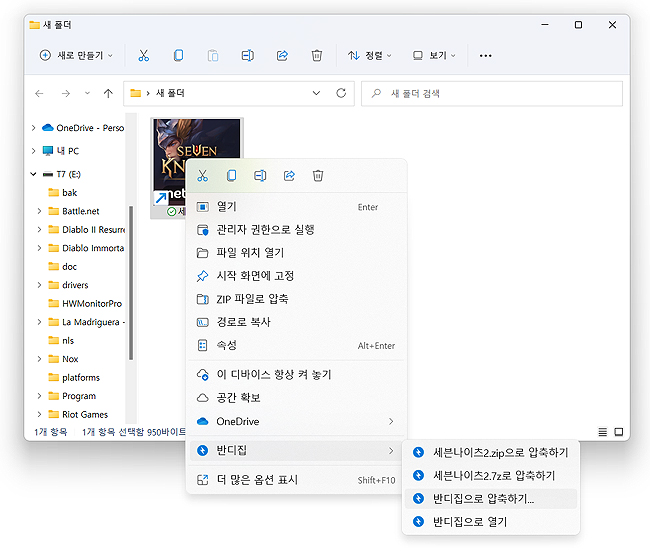Viewport: 650px width, 551px height.
Task: Expand the Battle.net folder node
Action: coord(39,211)
